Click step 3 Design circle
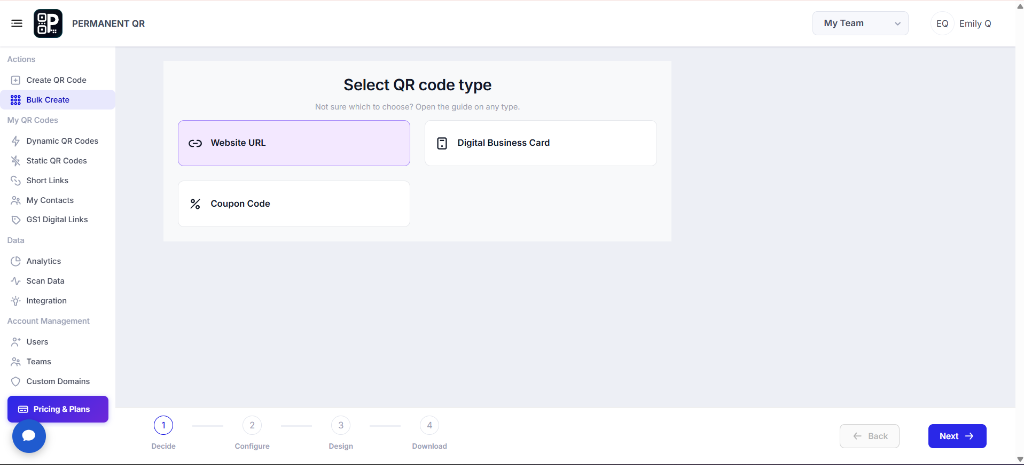 pyautogui.click(x=340, y=426)
